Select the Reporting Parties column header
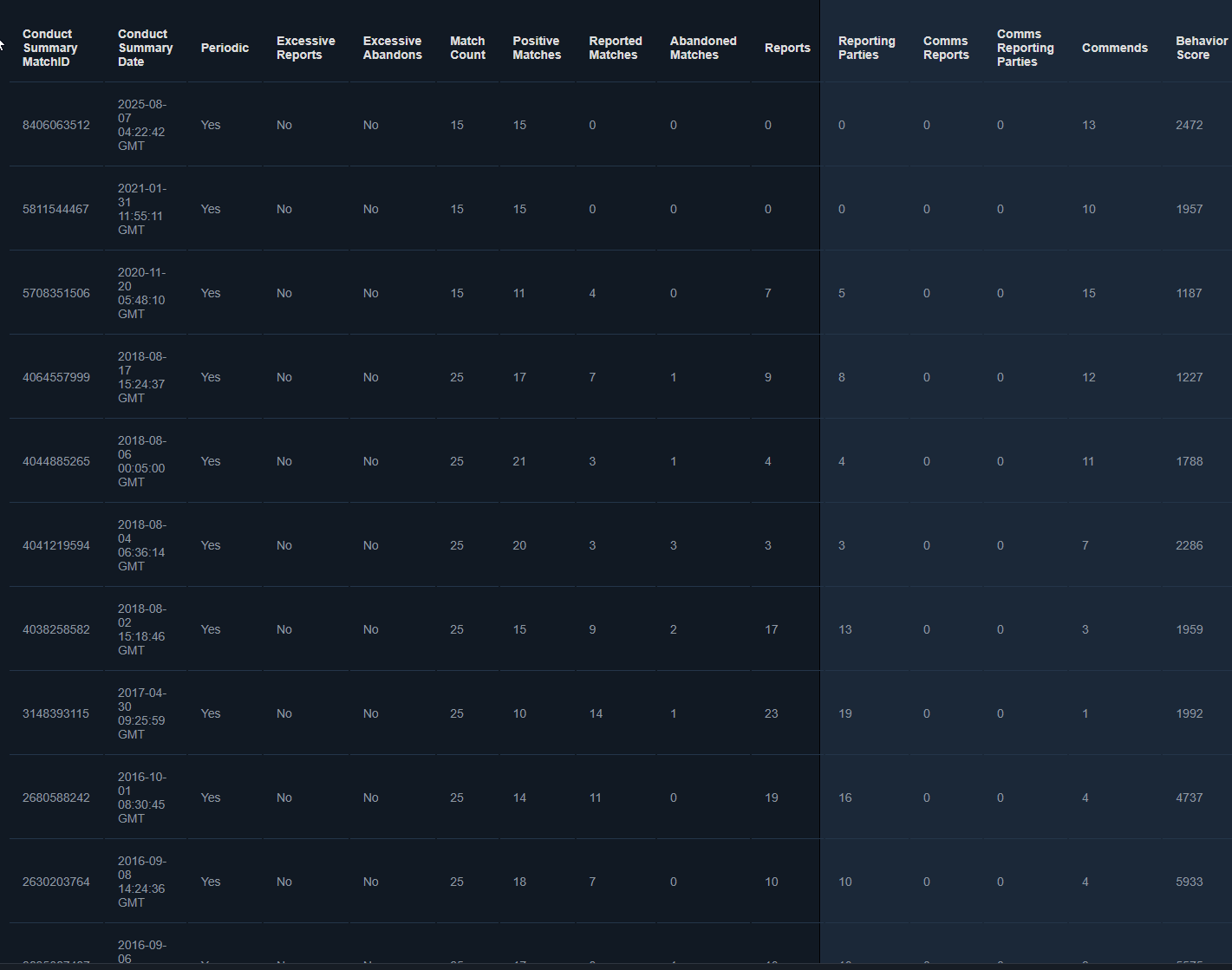 click(867, 48)
